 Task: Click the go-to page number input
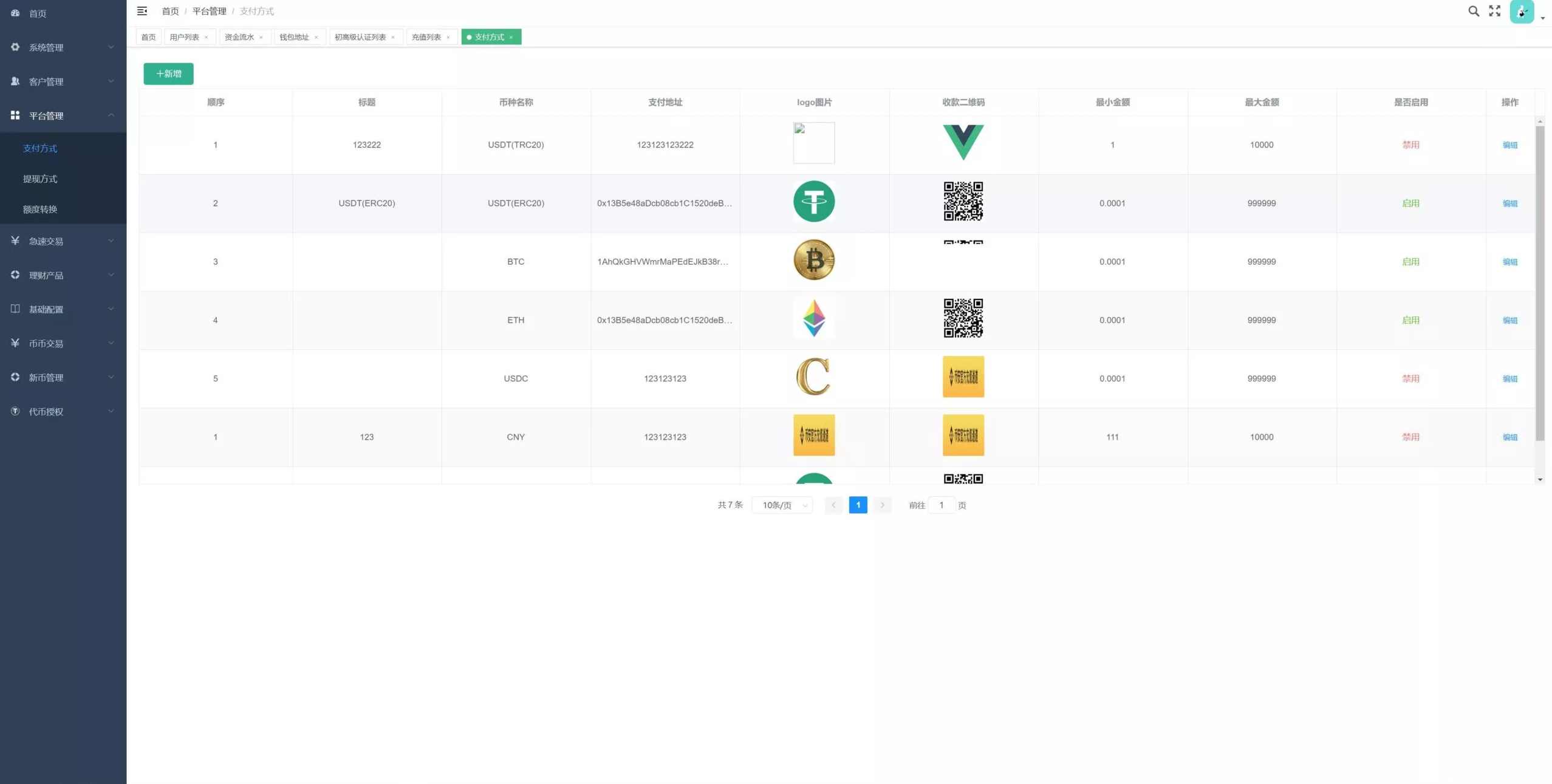[941, 505]
